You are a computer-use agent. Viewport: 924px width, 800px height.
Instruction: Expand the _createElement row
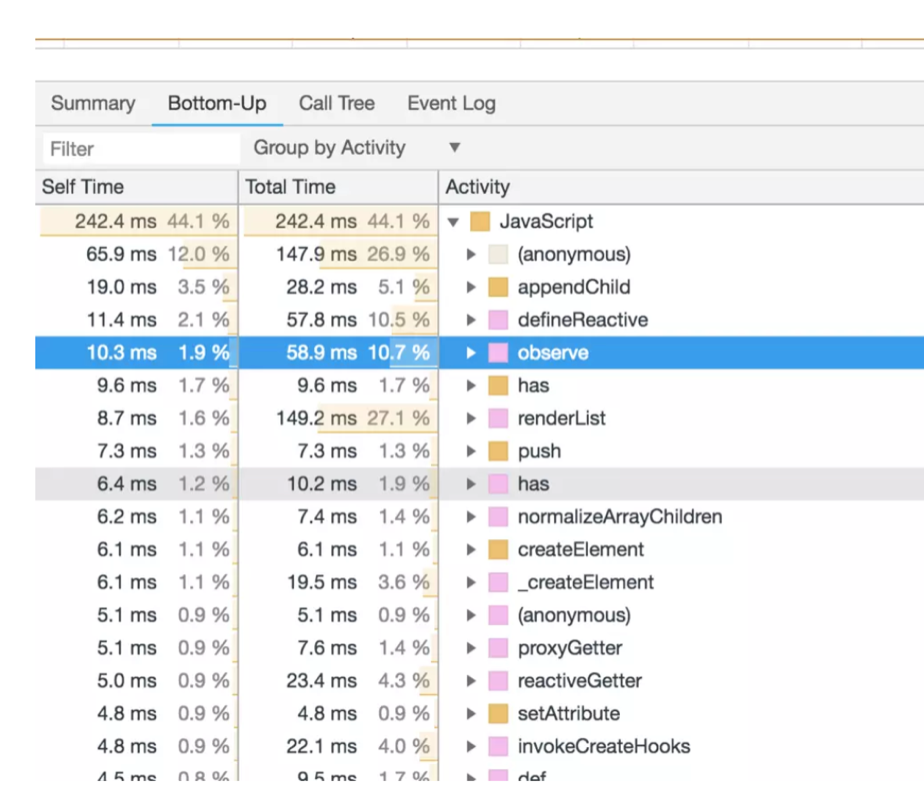[471, 583]
